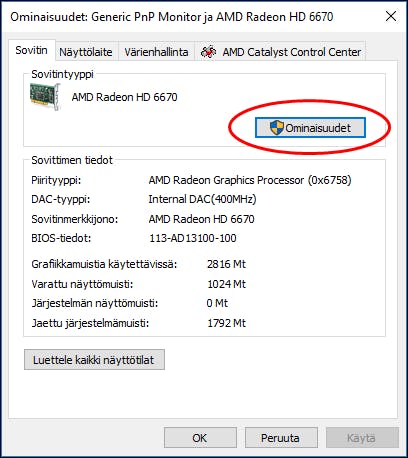Click the dialog title bar text
408x458 pixels.
tap(172, 17)
